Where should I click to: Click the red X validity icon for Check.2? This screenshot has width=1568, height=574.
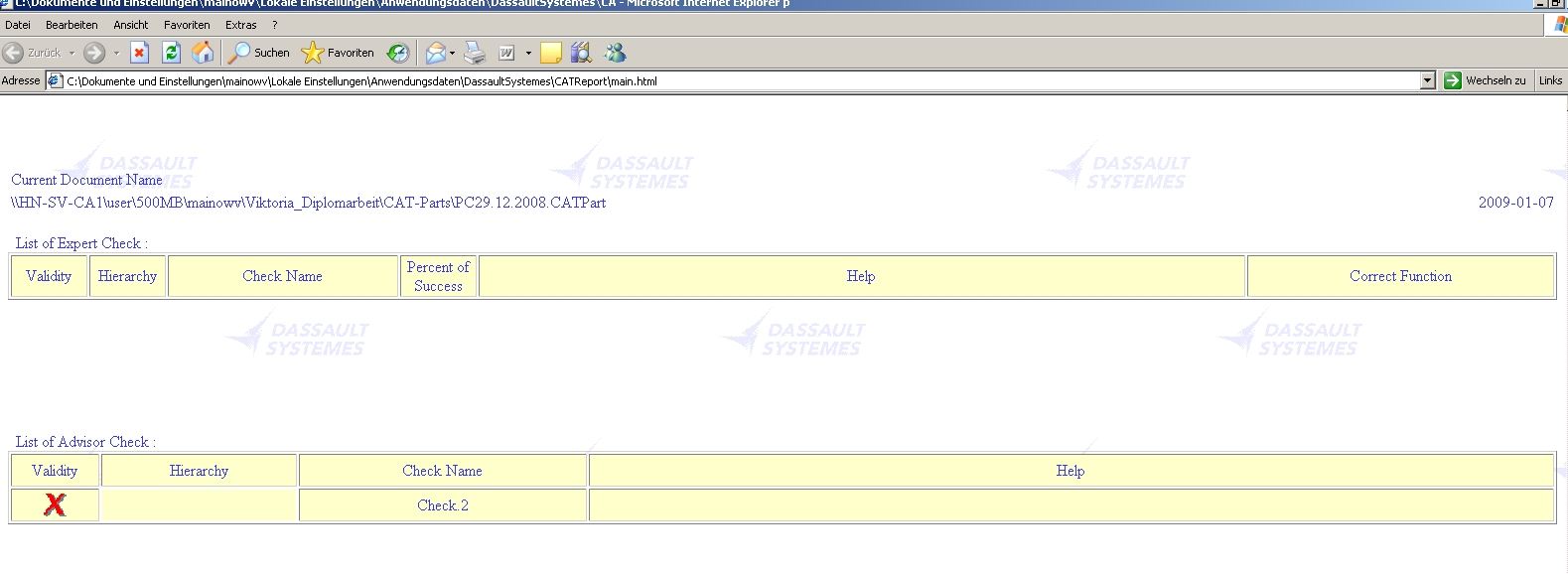pos(55,504)
